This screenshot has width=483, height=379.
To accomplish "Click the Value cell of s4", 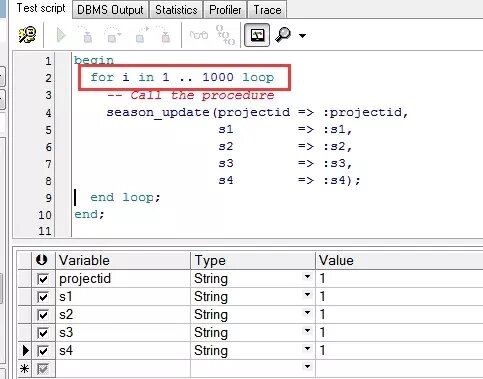I will pyautogui.click(x=399, y=351).
